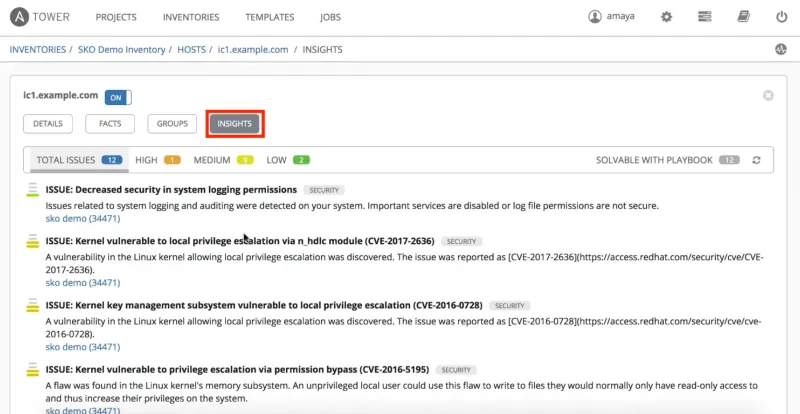Screen dimensions: 800x414
Task: Click issue title Kernel key management subsystem
Action: tap(264, 305)
